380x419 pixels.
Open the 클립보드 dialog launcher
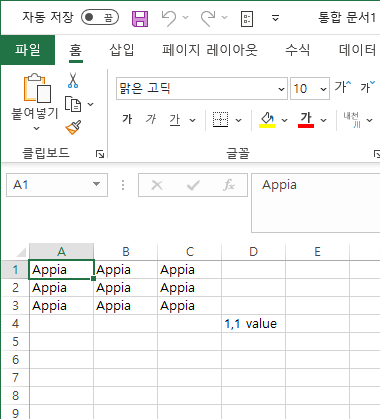(100, 154)
